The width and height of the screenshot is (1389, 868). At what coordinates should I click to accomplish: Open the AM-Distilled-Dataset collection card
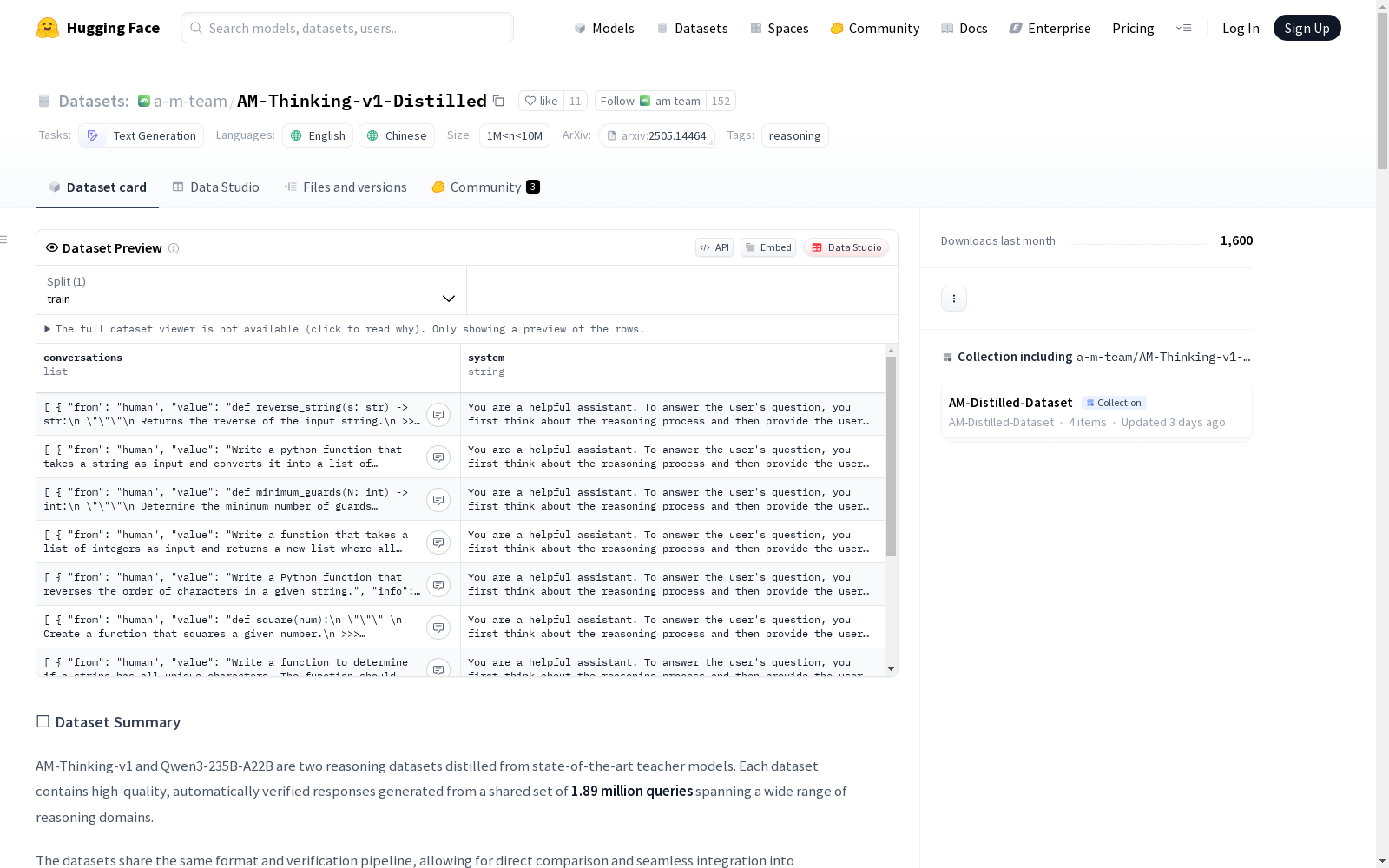pos(1096,411)
